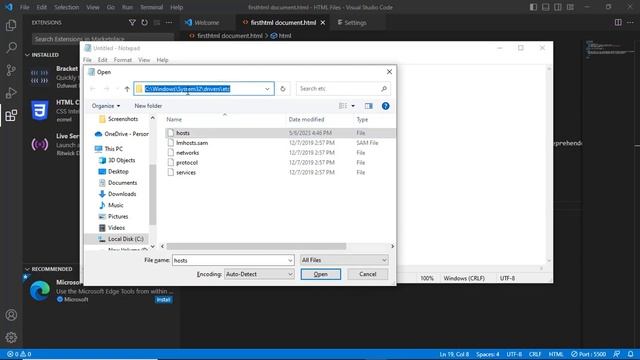Click the Search Extensions in Marketplace field
The height and width of the screenshot is (360, 640).
tap(103, 39)
